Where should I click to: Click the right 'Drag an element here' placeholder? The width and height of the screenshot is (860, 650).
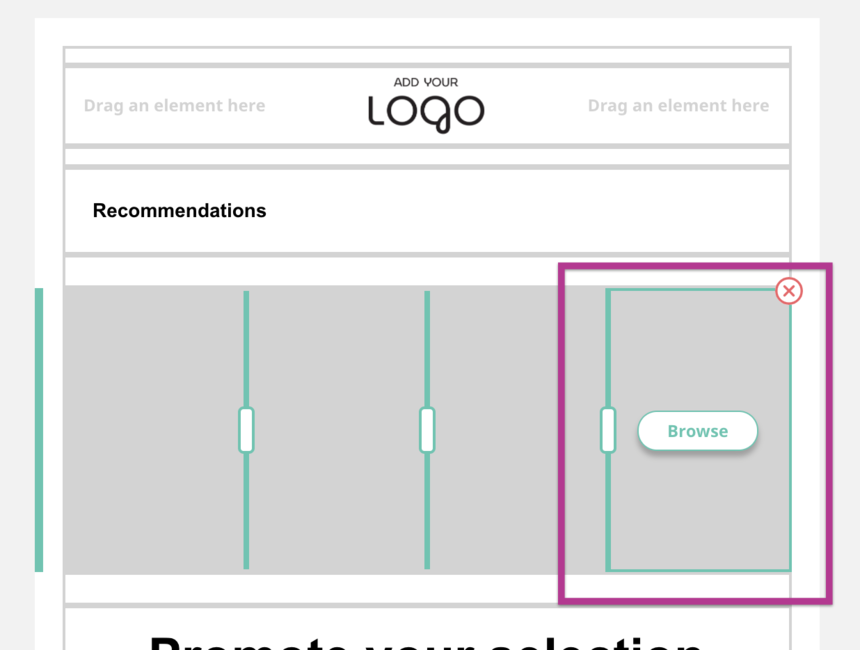coord(678,106)
